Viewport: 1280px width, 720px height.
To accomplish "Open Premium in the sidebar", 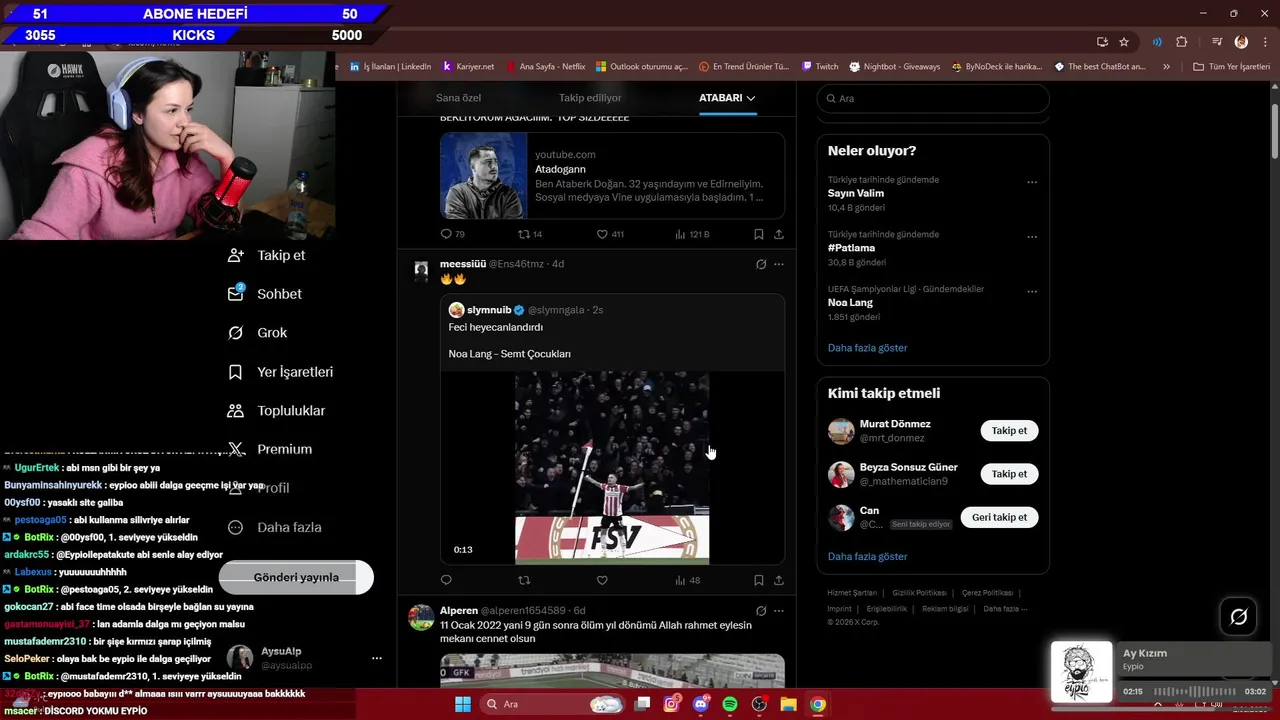I will tap(270, 450).
